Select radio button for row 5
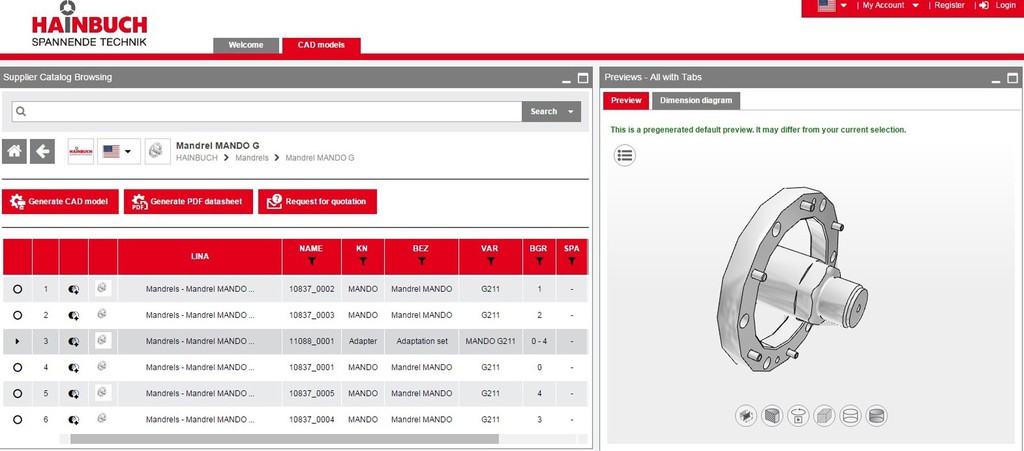This screenshot has height=451, width=1024. 18,394
